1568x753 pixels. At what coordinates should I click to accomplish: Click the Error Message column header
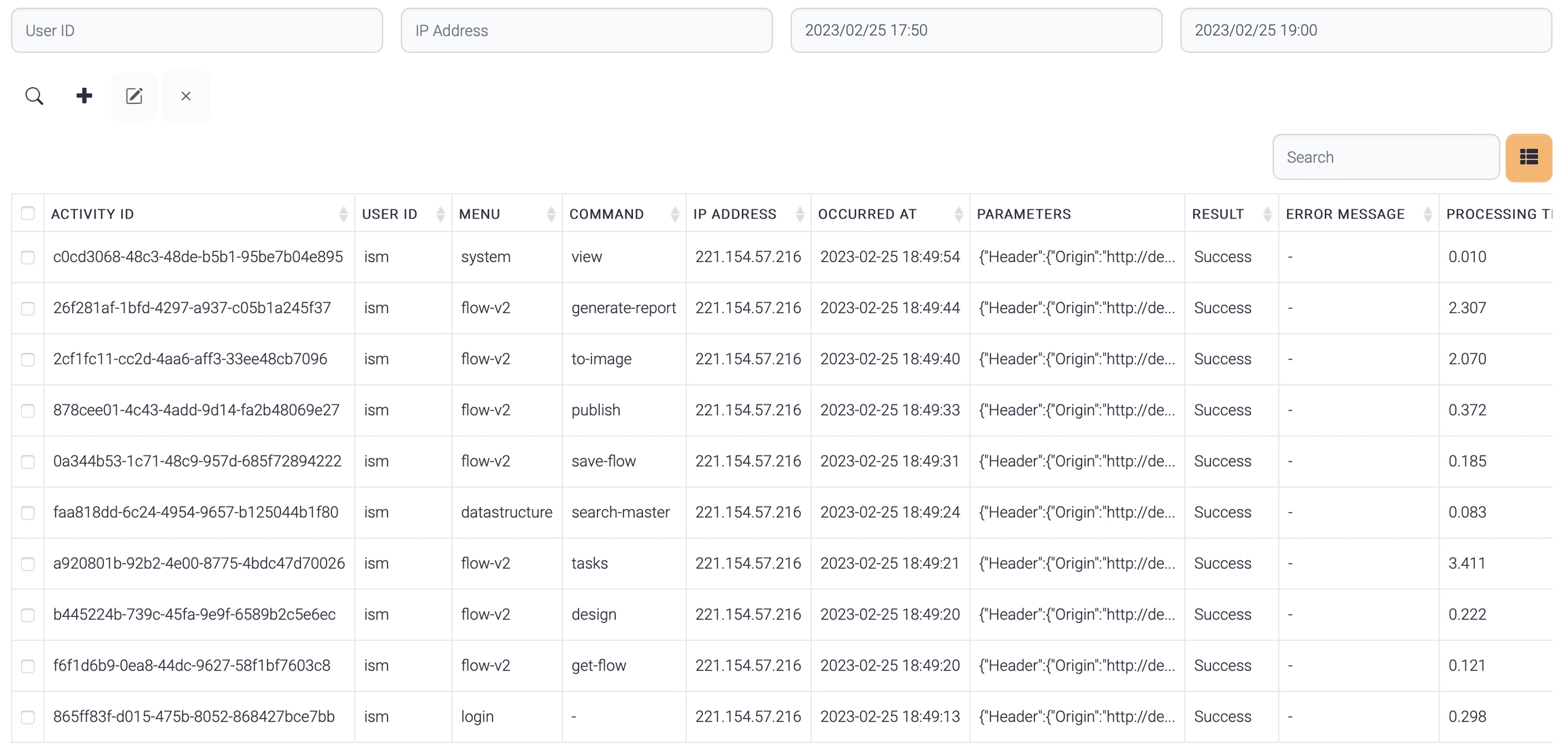pyautogui.click(x=1345, y=214)
